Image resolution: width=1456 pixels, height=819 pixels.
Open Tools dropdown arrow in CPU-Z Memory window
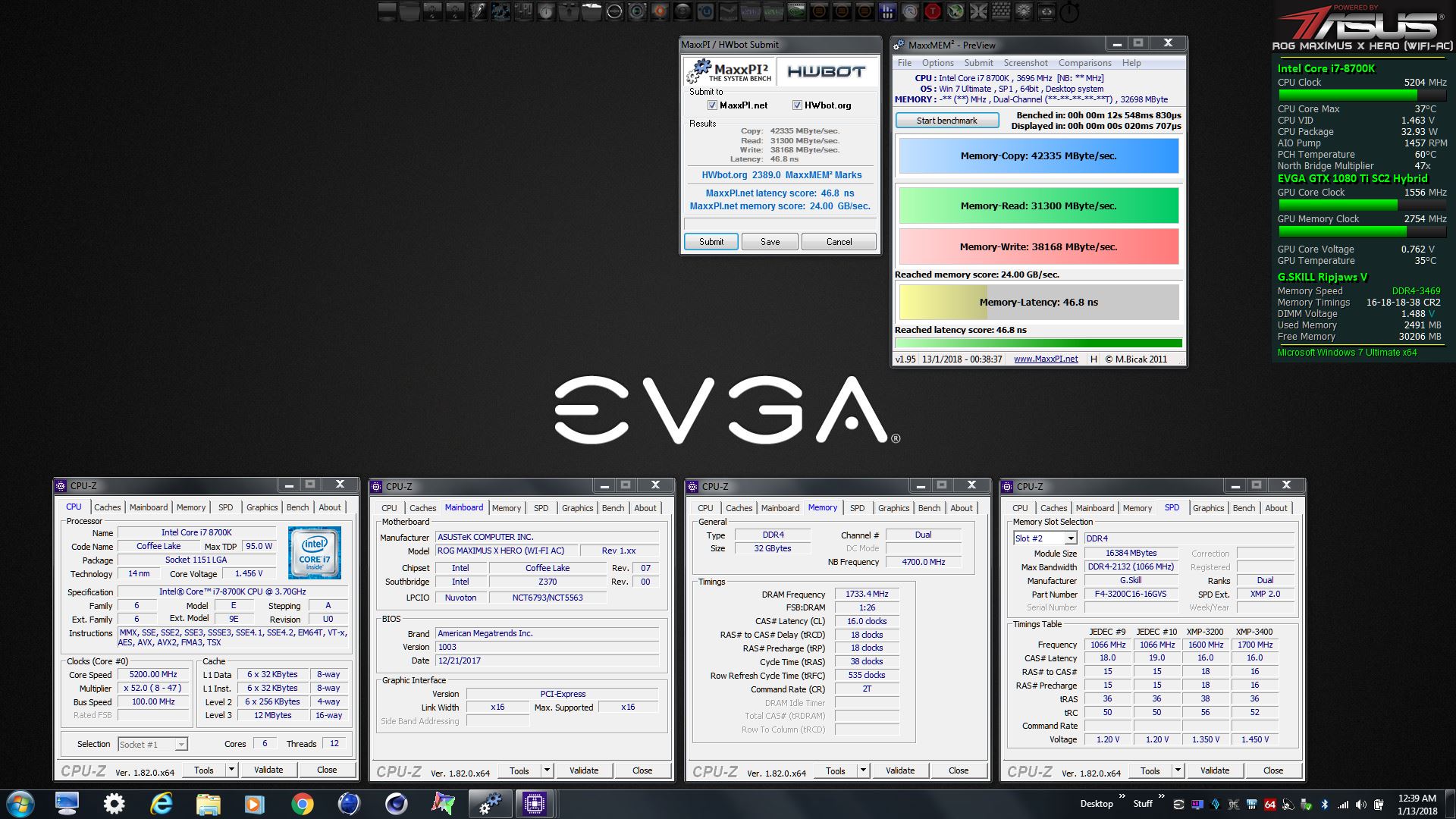click(x=863, y=770)
